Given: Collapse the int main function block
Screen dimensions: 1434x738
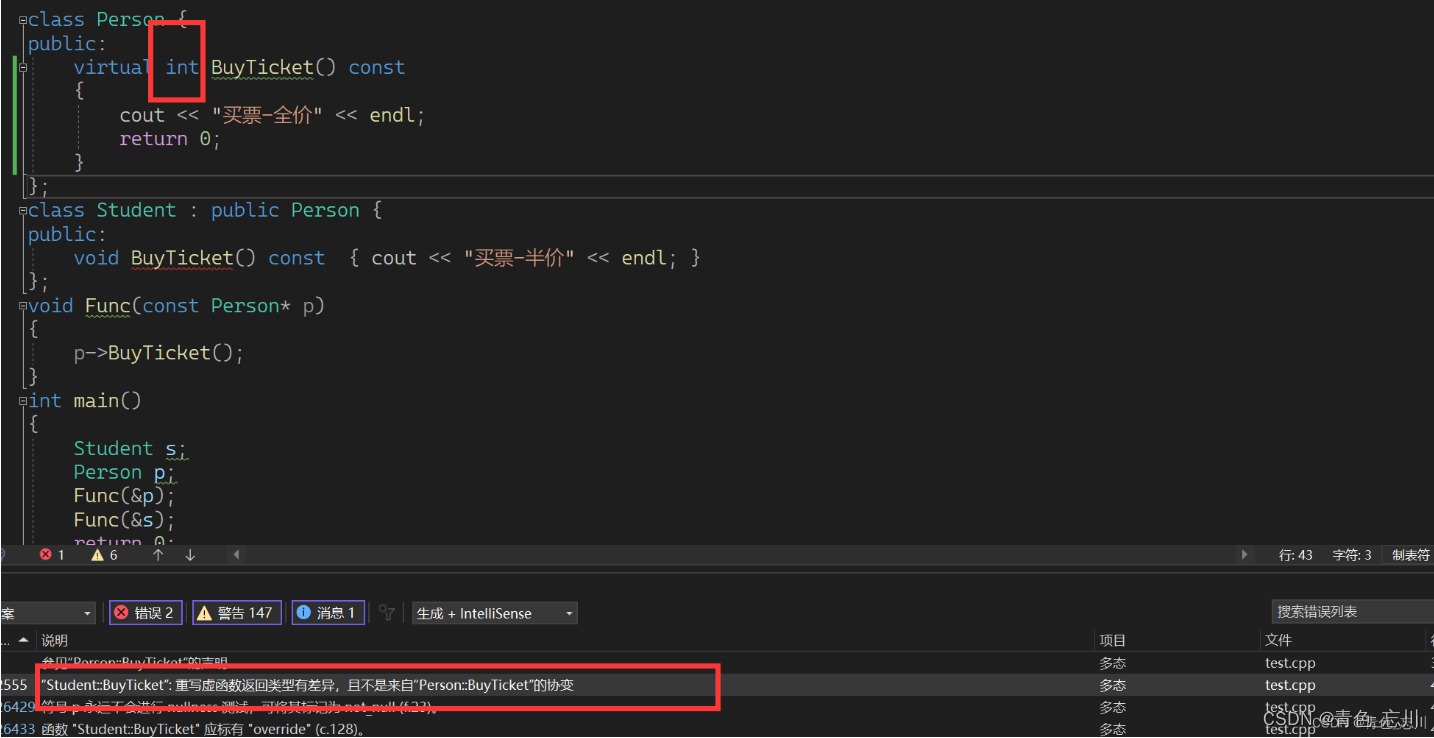Looking at the screenshot, I should [x=23, y=401].
